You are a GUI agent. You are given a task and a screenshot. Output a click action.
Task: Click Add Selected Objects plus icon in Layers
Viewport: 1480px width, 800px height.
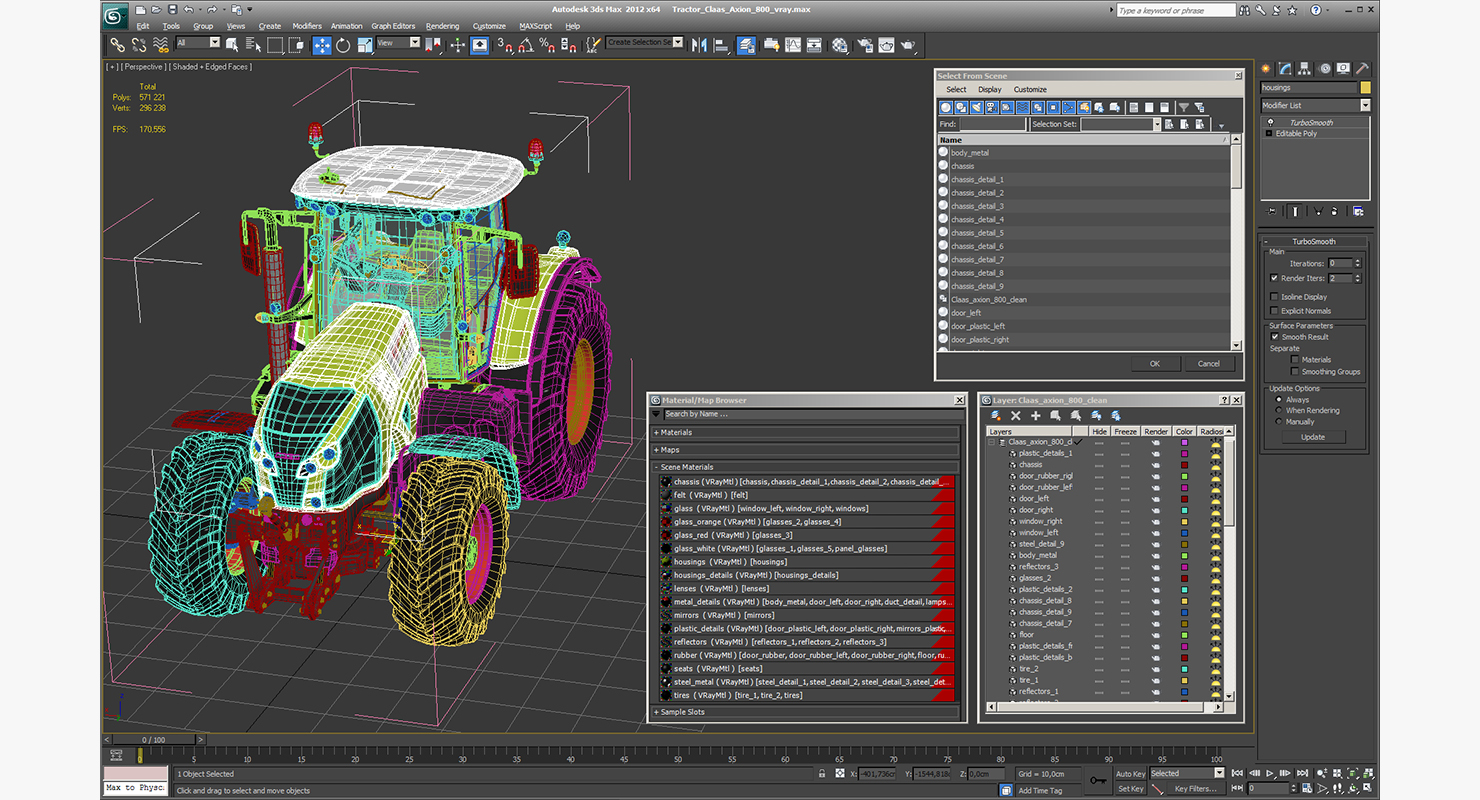point(1036,415)
